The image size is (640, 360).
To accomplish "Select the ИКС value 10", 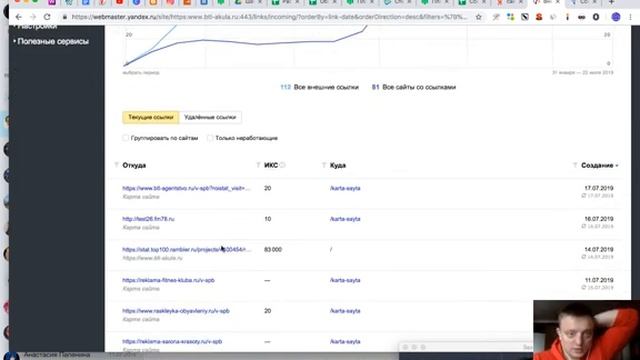I will coord(267,219).
